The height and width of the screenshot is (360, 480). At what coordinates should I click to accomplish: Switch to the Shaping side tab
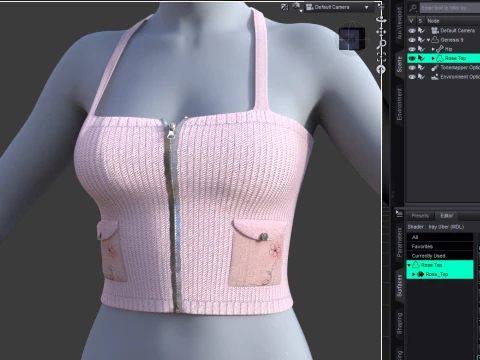click(x=399, y=323)
